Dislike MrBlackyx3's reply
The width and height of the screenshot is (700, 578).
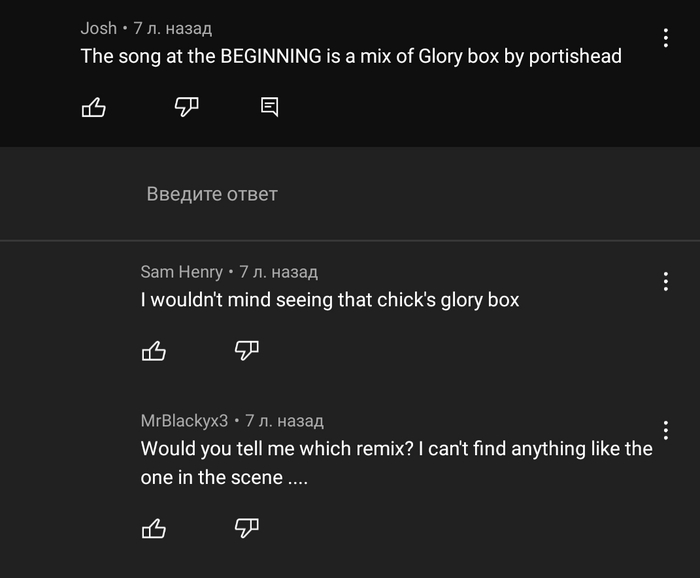pos(246,528)
